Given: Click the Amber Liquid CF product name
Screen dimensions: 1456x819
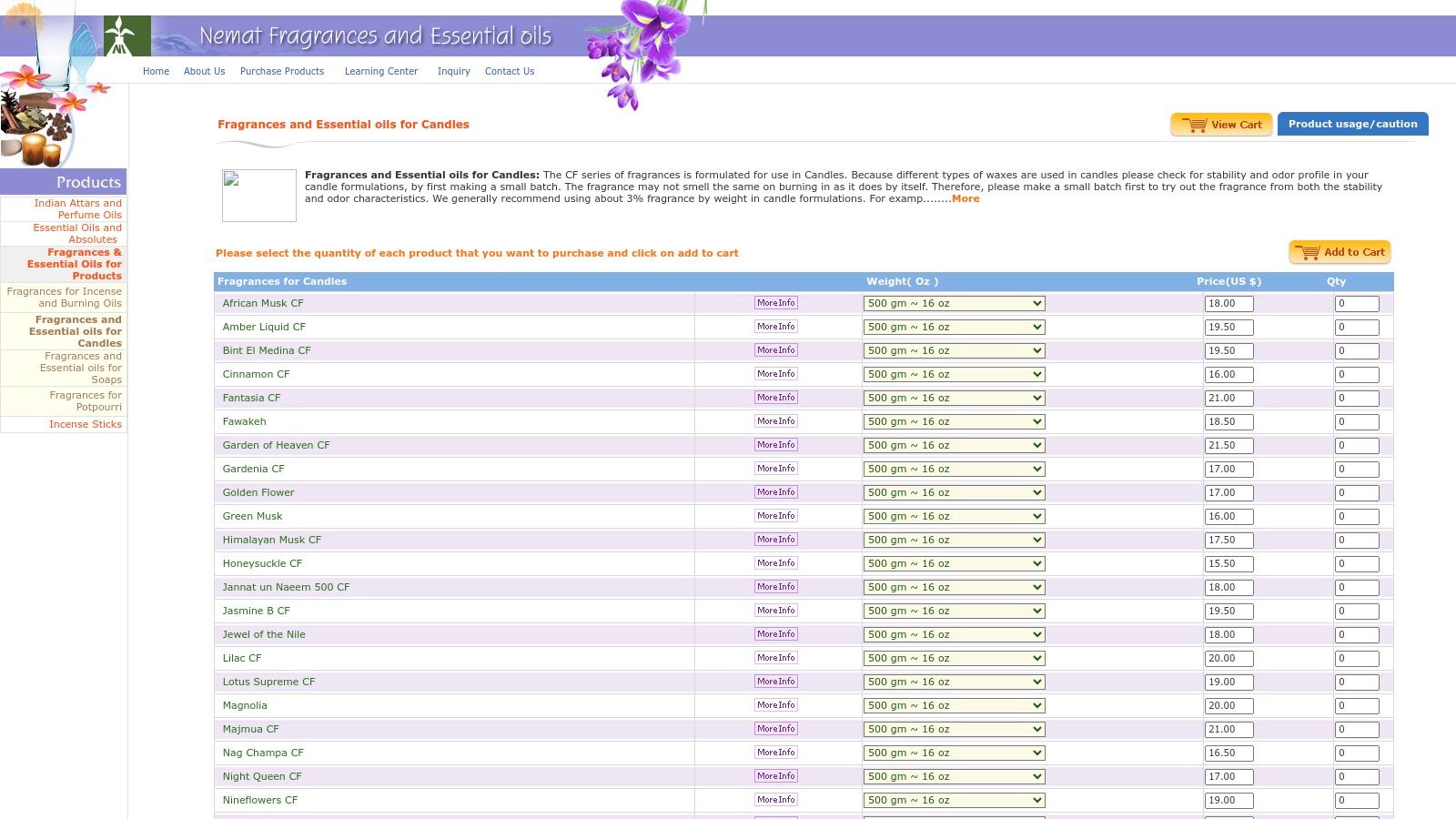Looking at the screenshot, I should [x=264, y=327].
